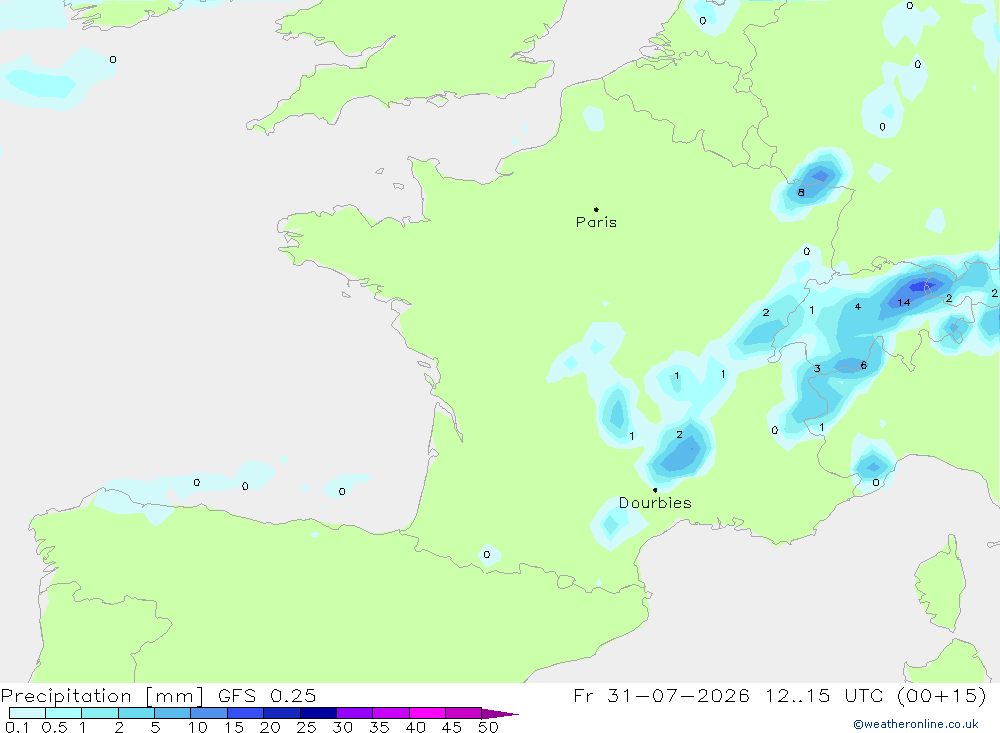Pick the 30–35 mm violet legend swatch

tap(355, 713)
